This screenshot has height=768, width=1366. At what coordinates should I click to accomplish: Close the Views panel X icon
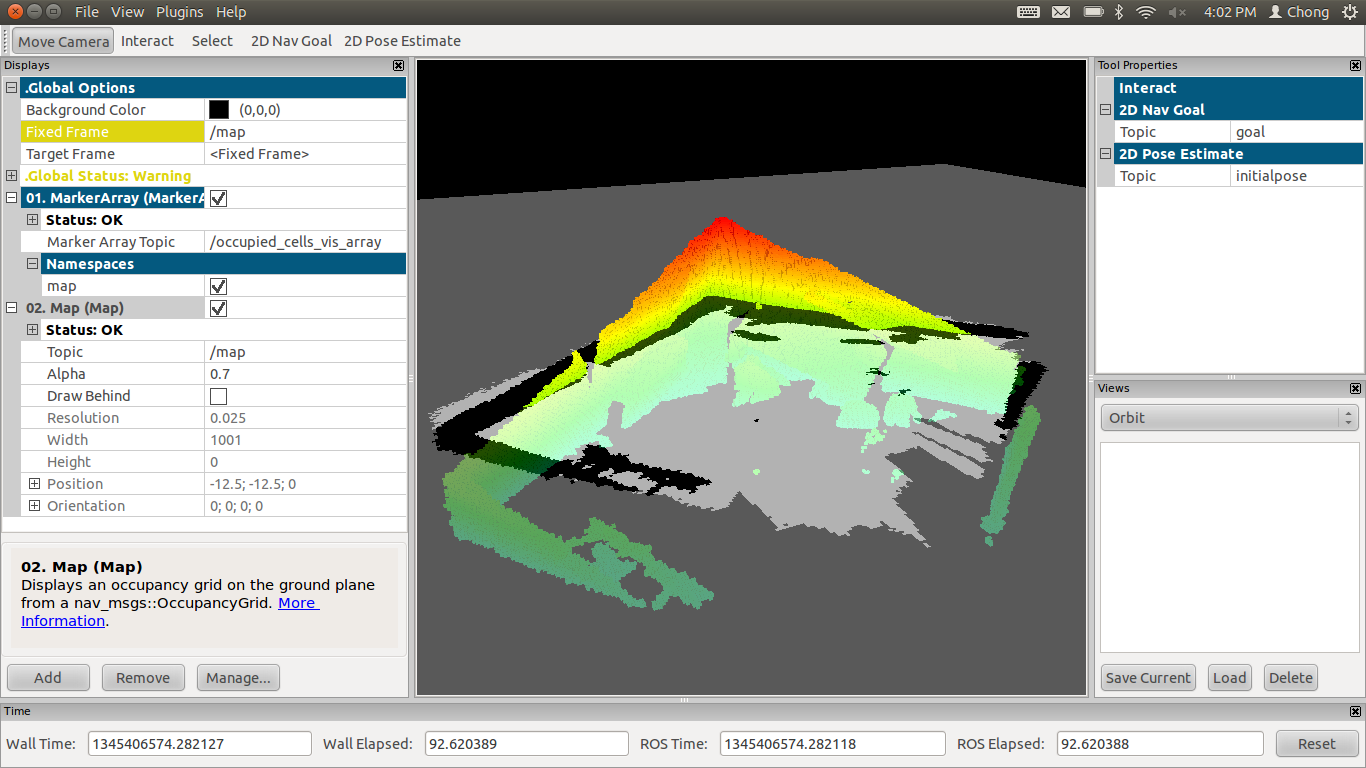coord(1355,388)
